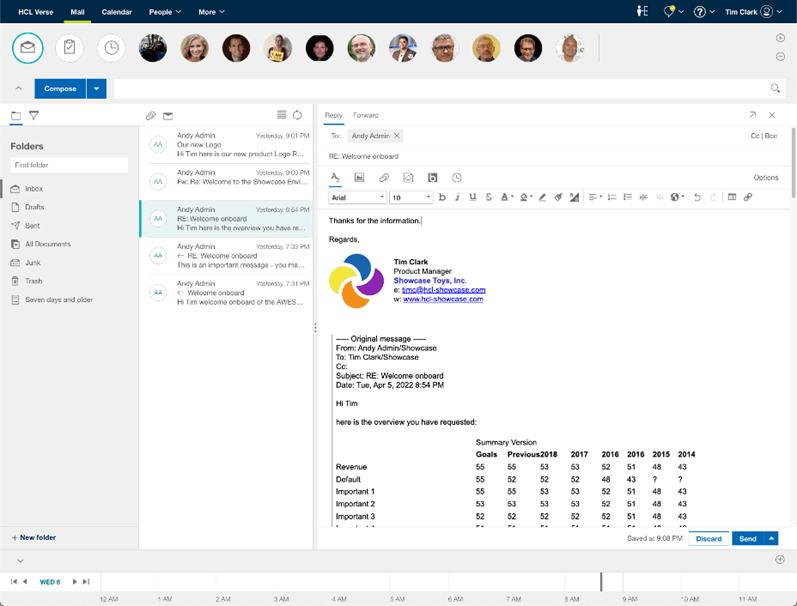
Task: Toggle the message list filter icon
Action: click(34, 116)
